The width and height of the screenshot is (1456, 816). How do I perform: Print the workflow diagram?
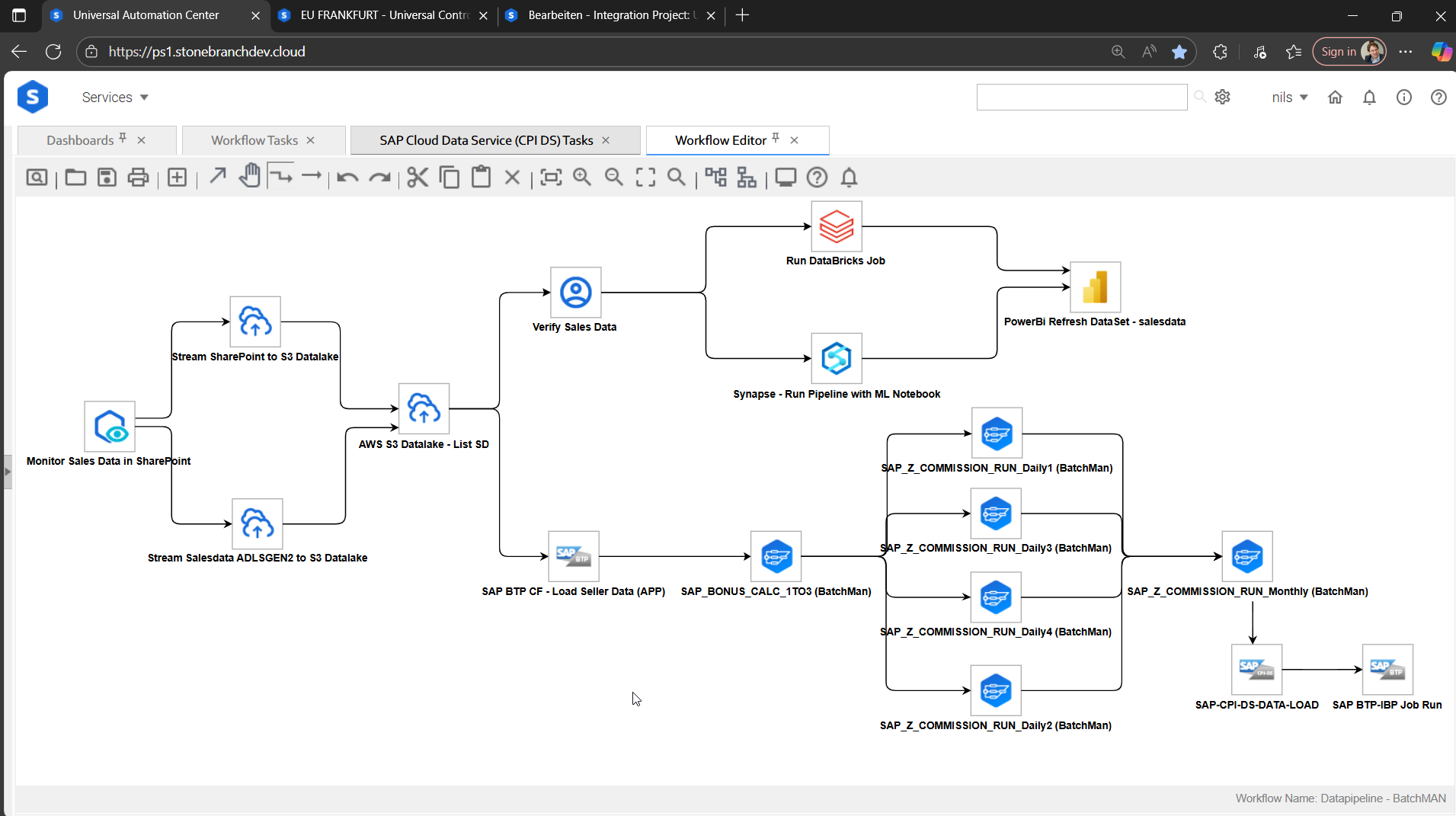138,178
